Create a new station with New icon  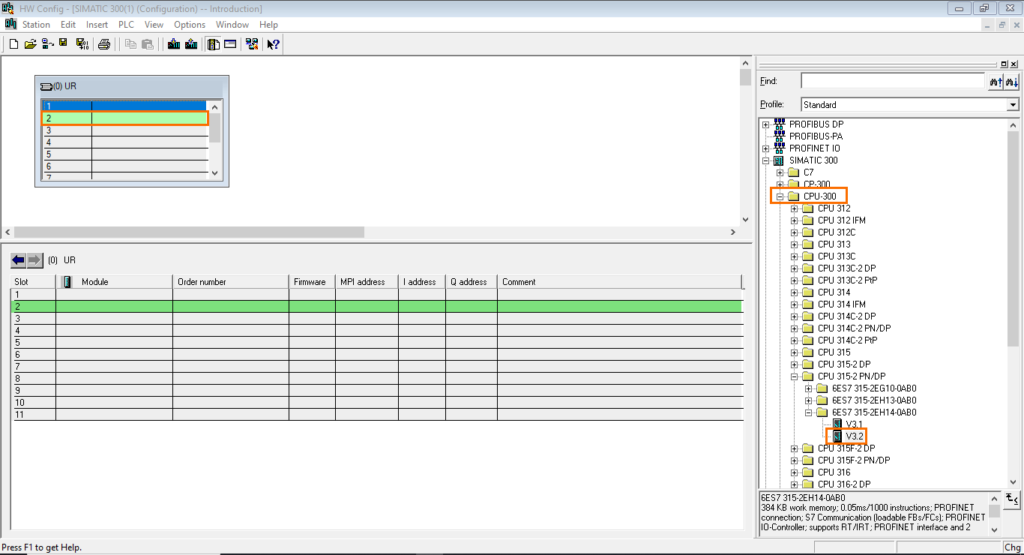14,44
